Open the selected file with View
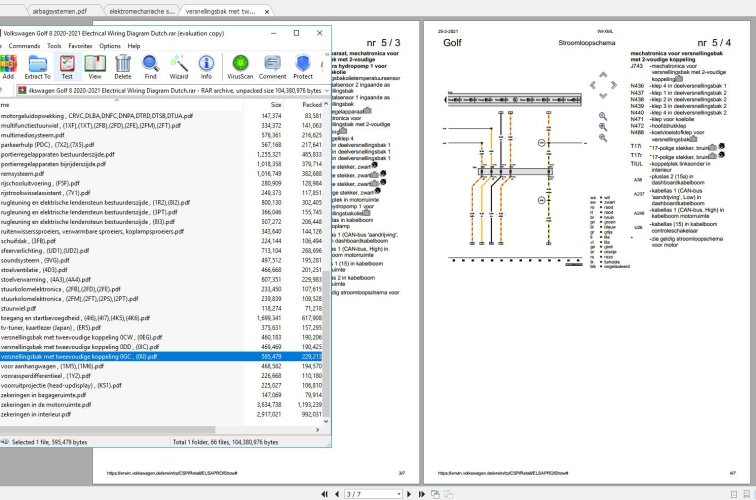 click(x=95, y=67)
